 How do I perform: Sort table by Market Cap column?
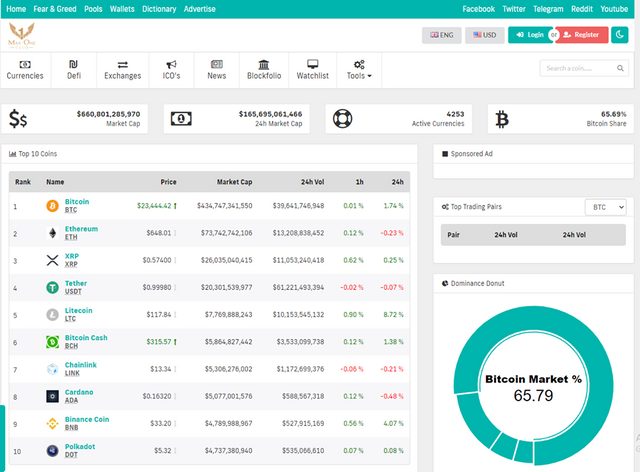234,182
